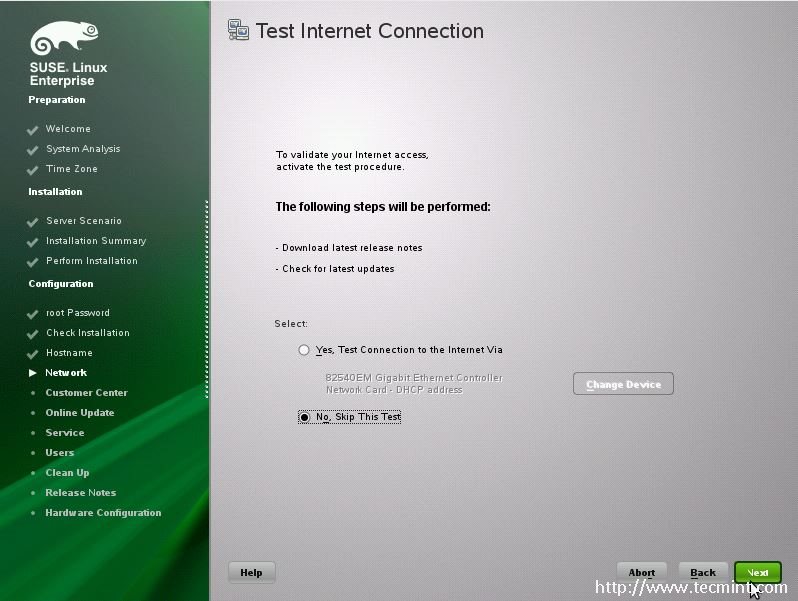Click the checkmark next to root Password
Image resolution: width=798 pixels, height=601 pixels.
pos(33,314)
